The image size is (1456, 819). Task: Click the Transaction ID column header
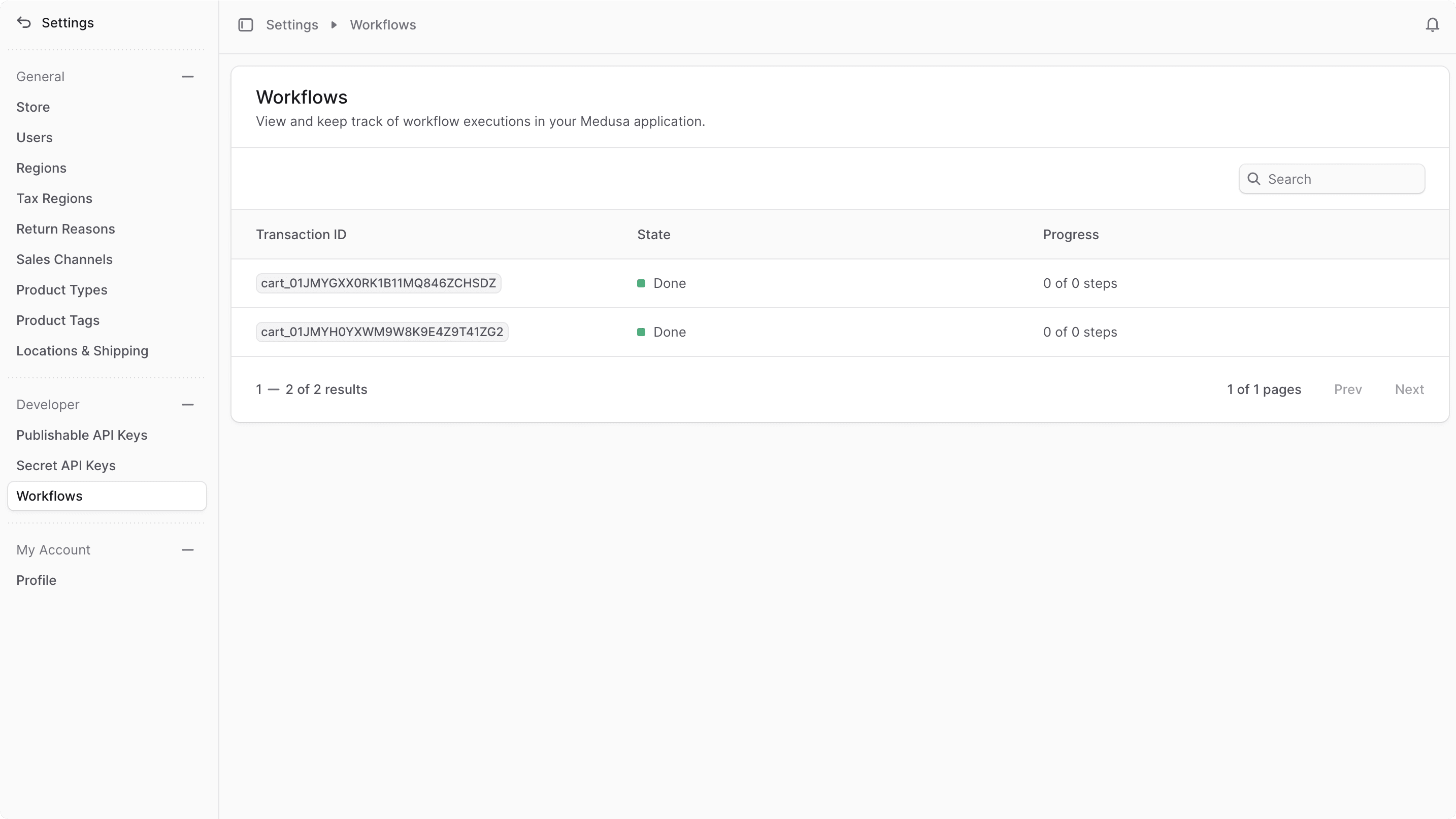pos(301,235)
